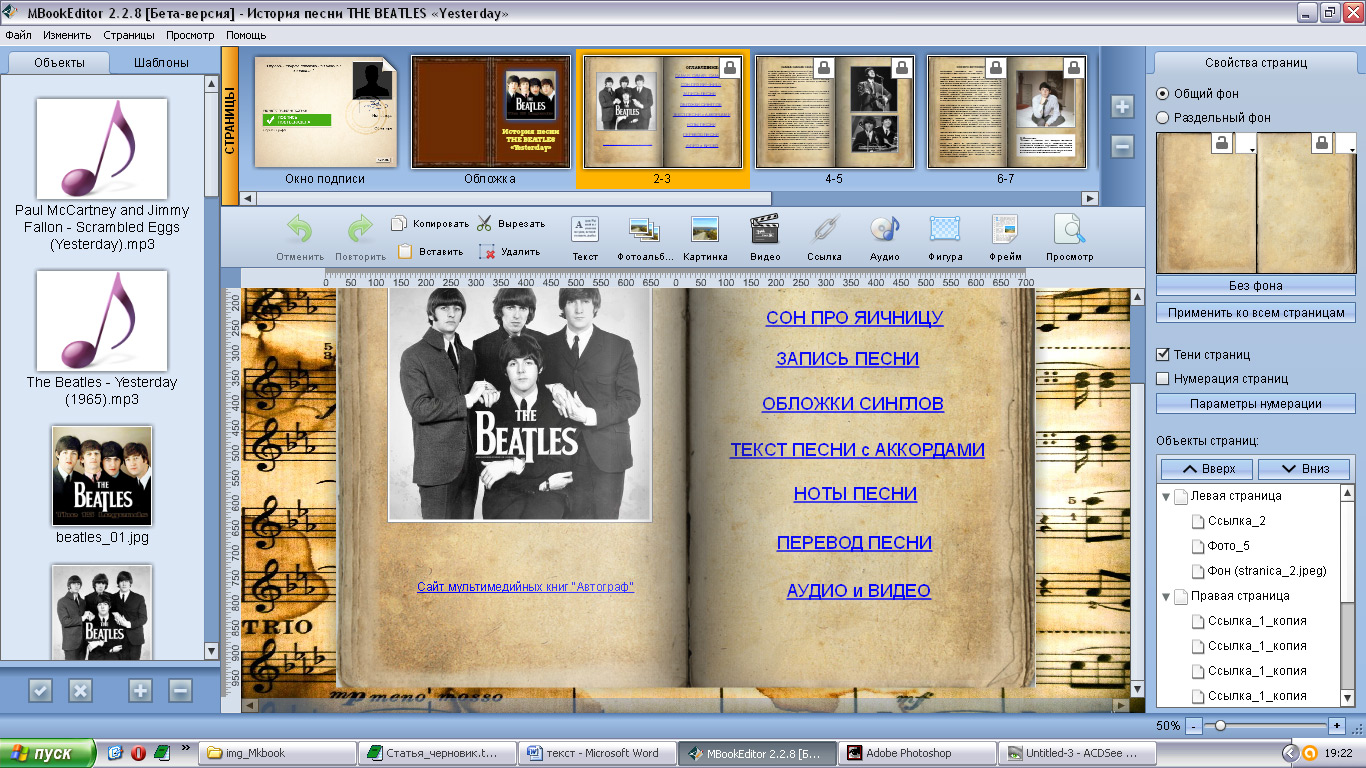The height and width of the screenshot is (768, 1366).
Task: Click Вставить paste icon
Action: point(404,251)
